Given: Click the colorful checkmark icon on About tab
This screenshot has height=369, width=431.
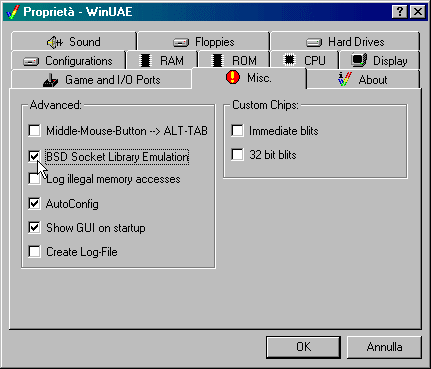Looking at the screenshot, I should pos(344,79).
